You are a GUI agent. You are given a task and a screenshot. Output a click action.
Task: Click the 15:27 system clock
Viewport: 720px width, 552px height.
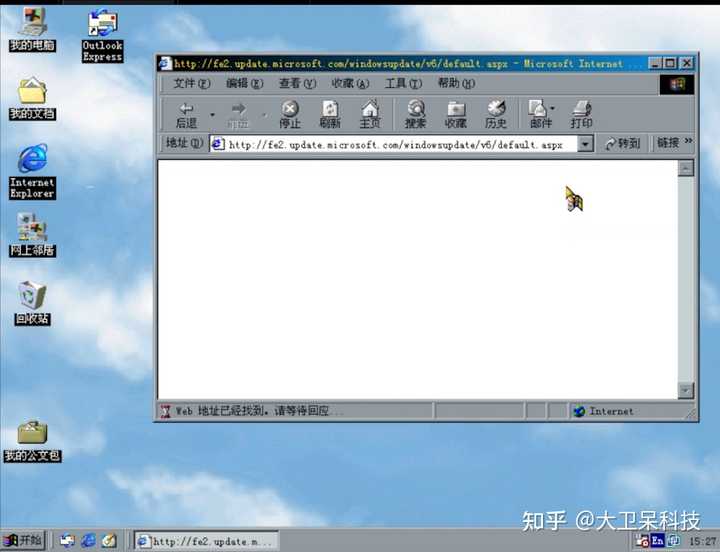tap(703, 541)
